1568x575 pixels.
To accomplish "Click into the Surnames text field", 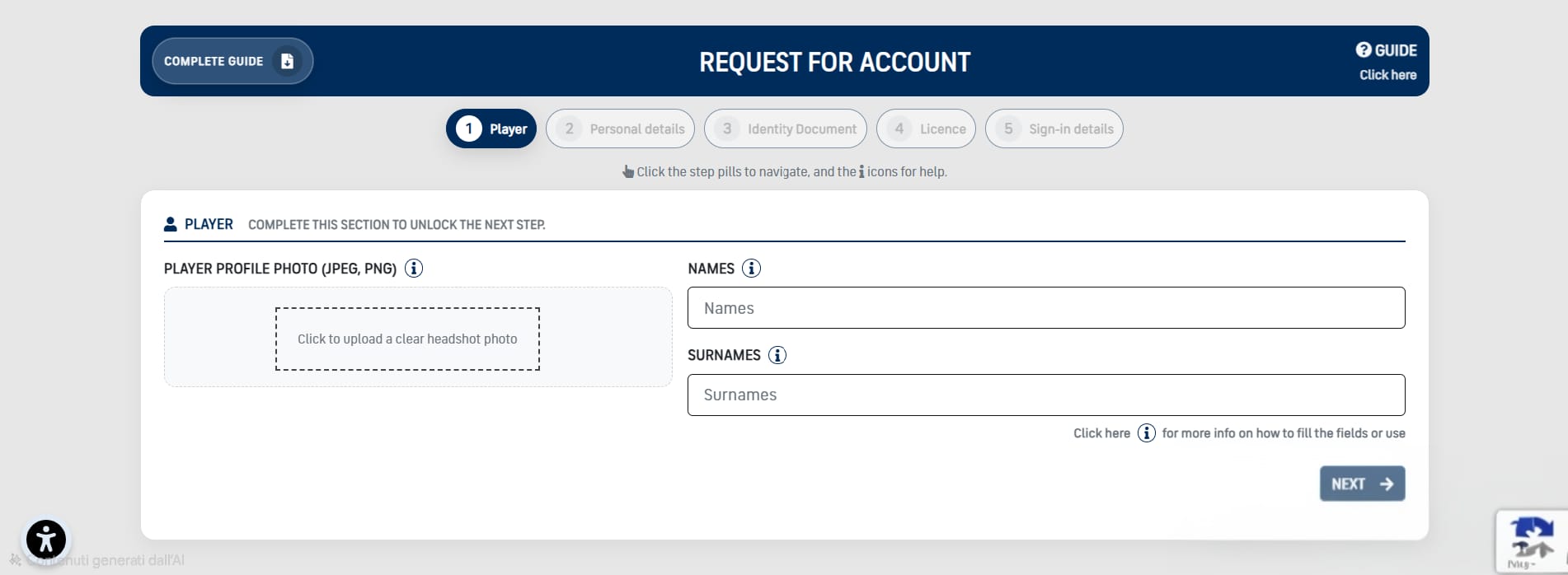I will [1045, 395].
